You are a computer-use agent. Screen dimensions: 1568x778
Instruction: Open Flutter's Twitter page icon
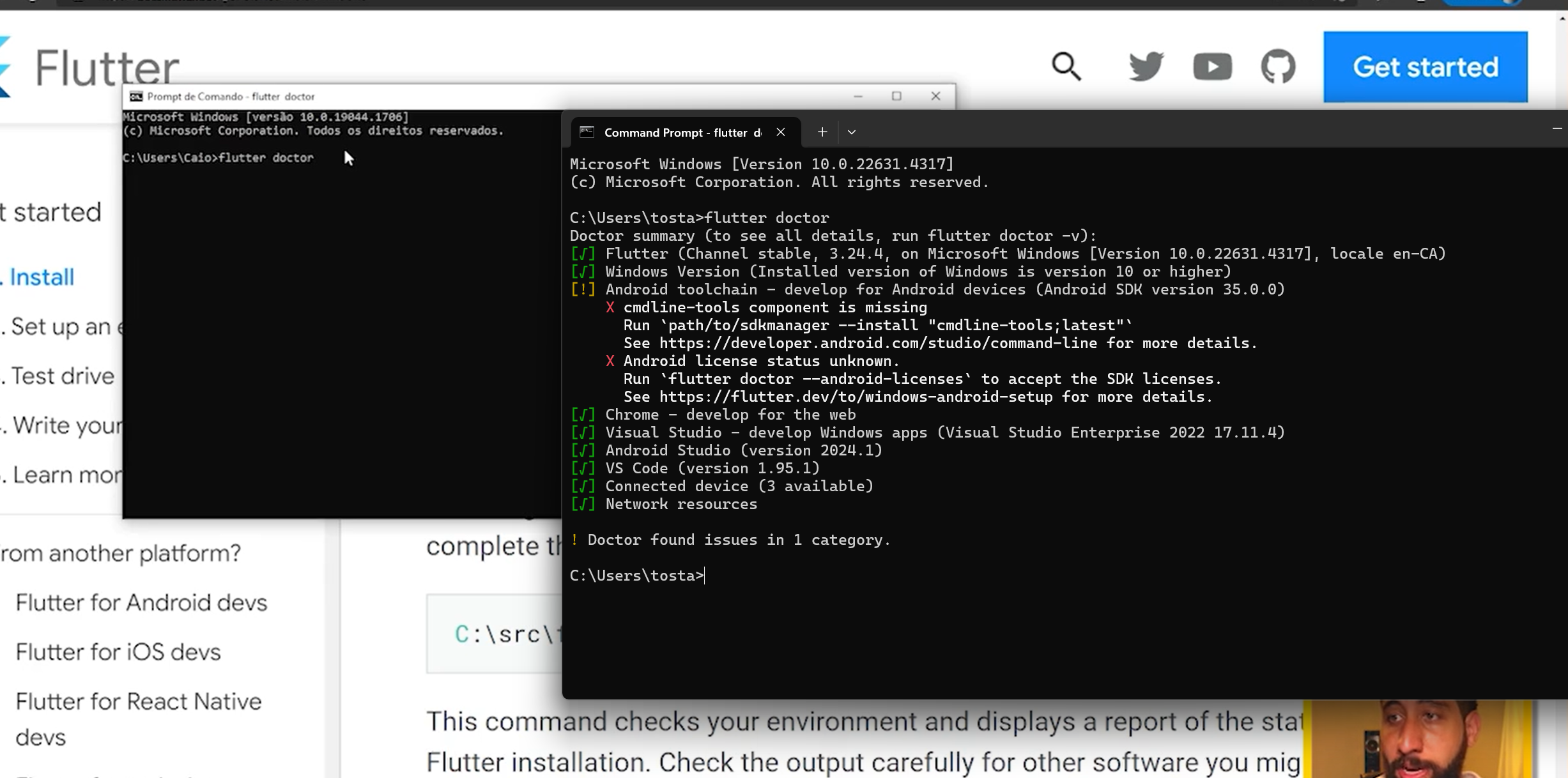point(1146,66)
